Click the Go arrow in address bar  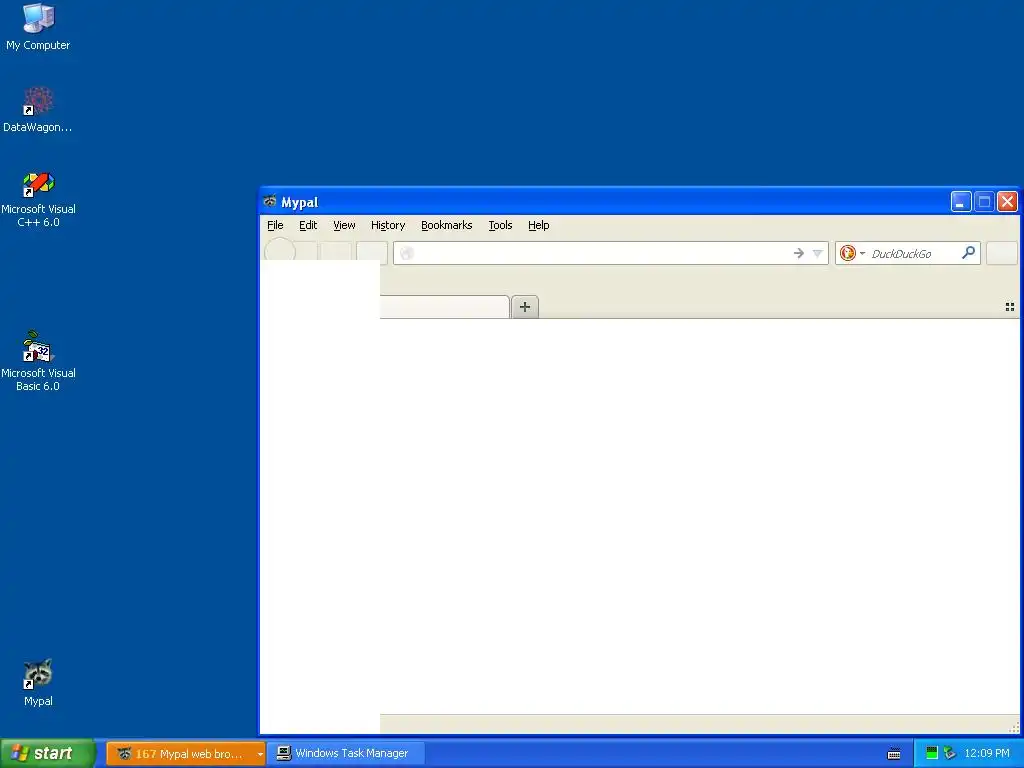(798, 253)
